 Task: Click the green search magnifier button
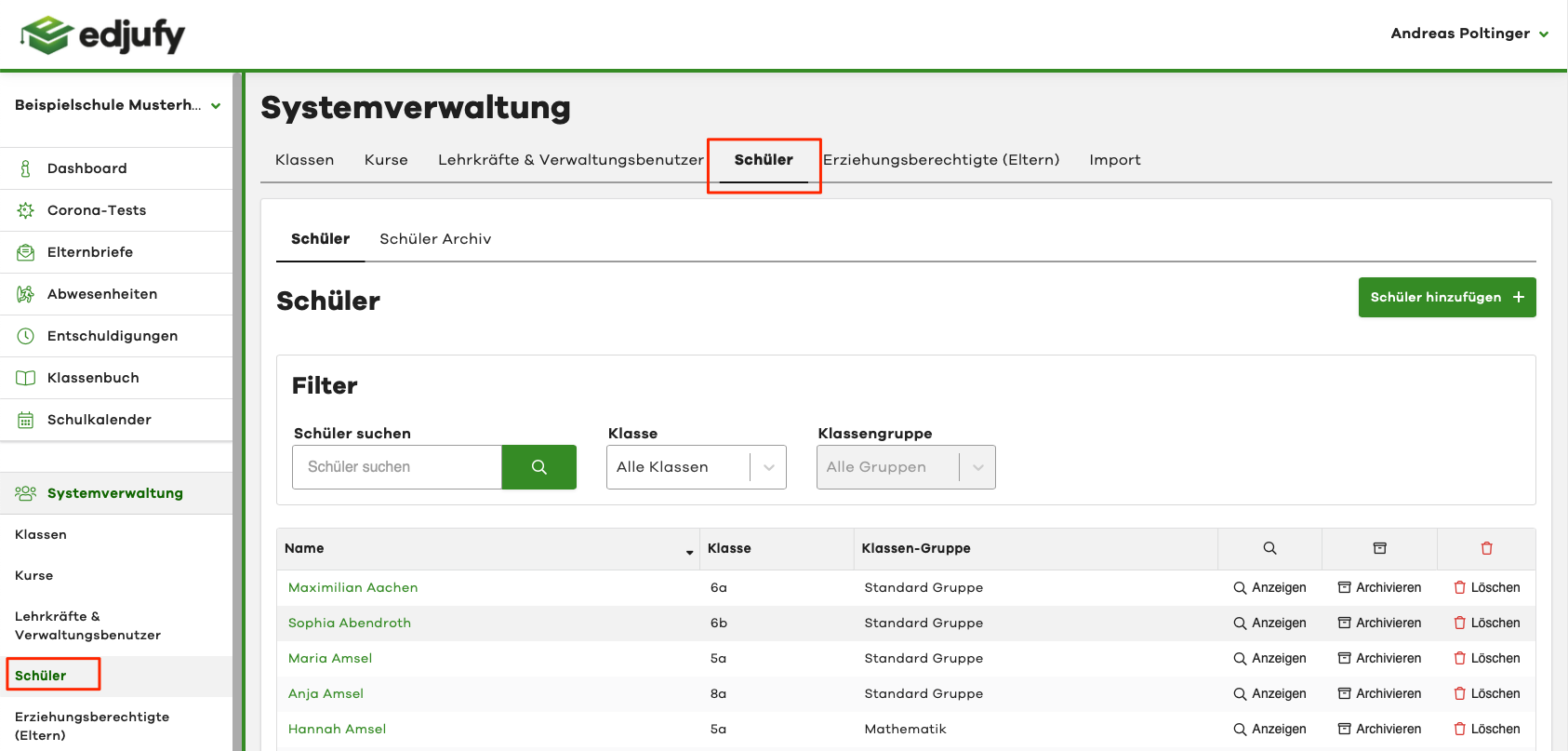coord(538,467)
